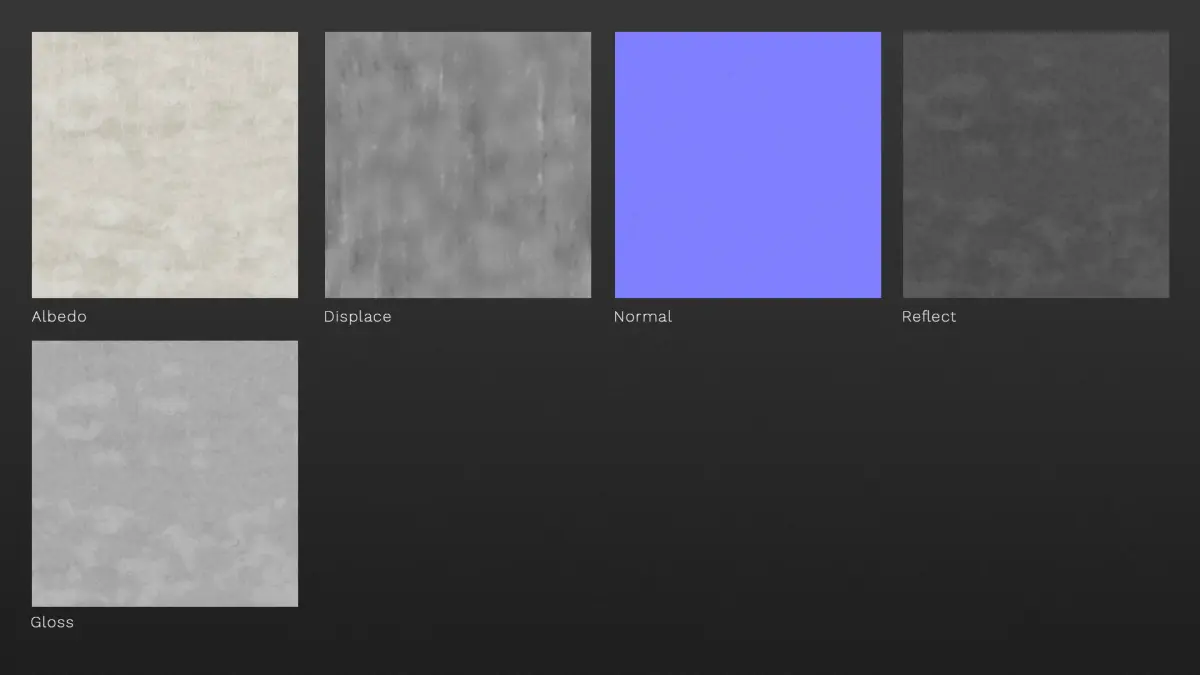
Task: Choose the light gray map in bottom row
Action: (x=165, y=474)
